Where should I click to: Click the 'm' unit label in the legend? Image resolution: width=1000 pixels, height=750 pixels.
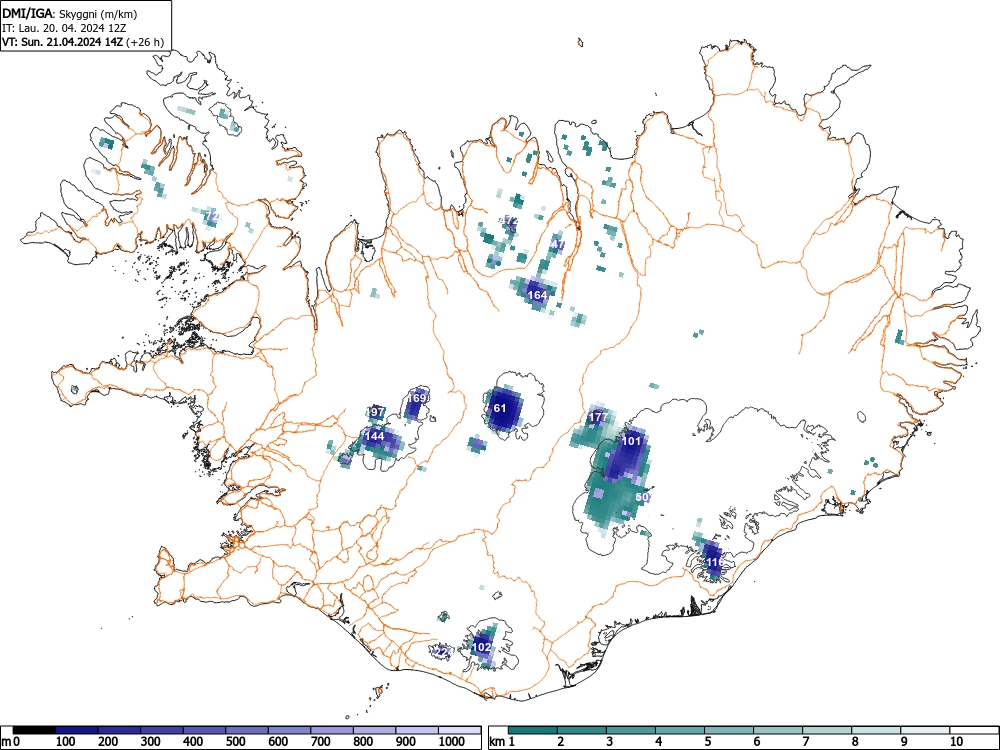point(5,742)
